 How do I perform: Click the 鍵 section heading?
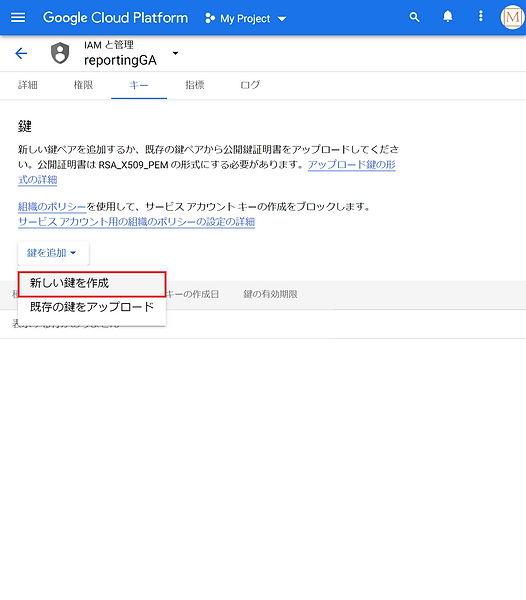pyautogui.click(x=25, y=126)
